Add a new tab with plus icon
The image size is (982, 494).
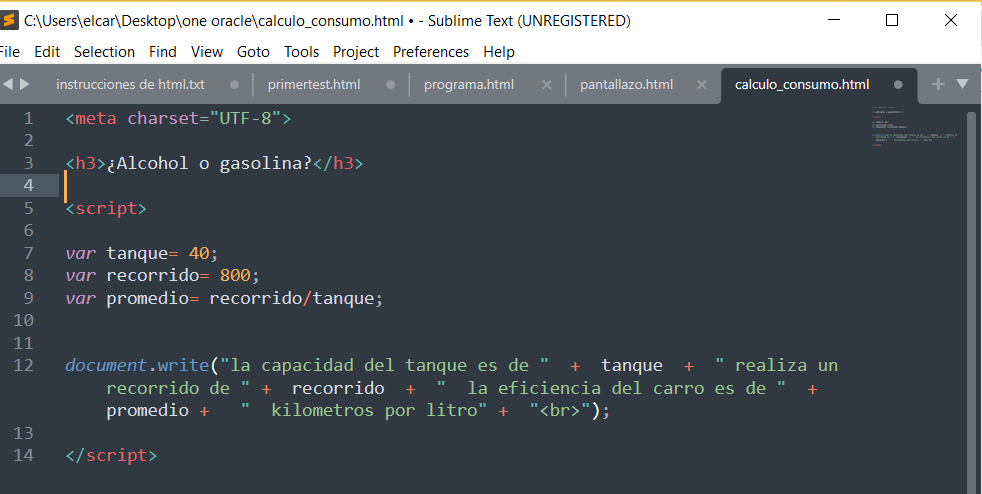click(x=938, y=84)
